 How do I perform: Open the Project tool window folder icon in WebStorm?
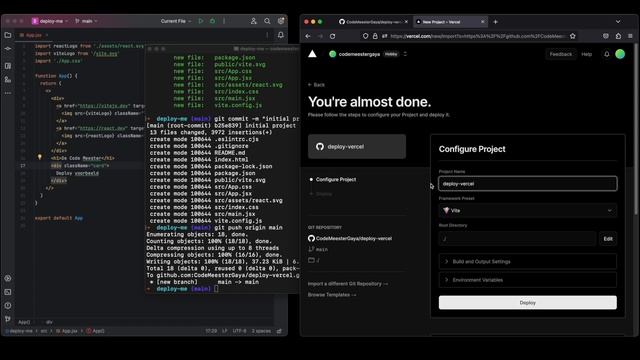pos(8,35)
